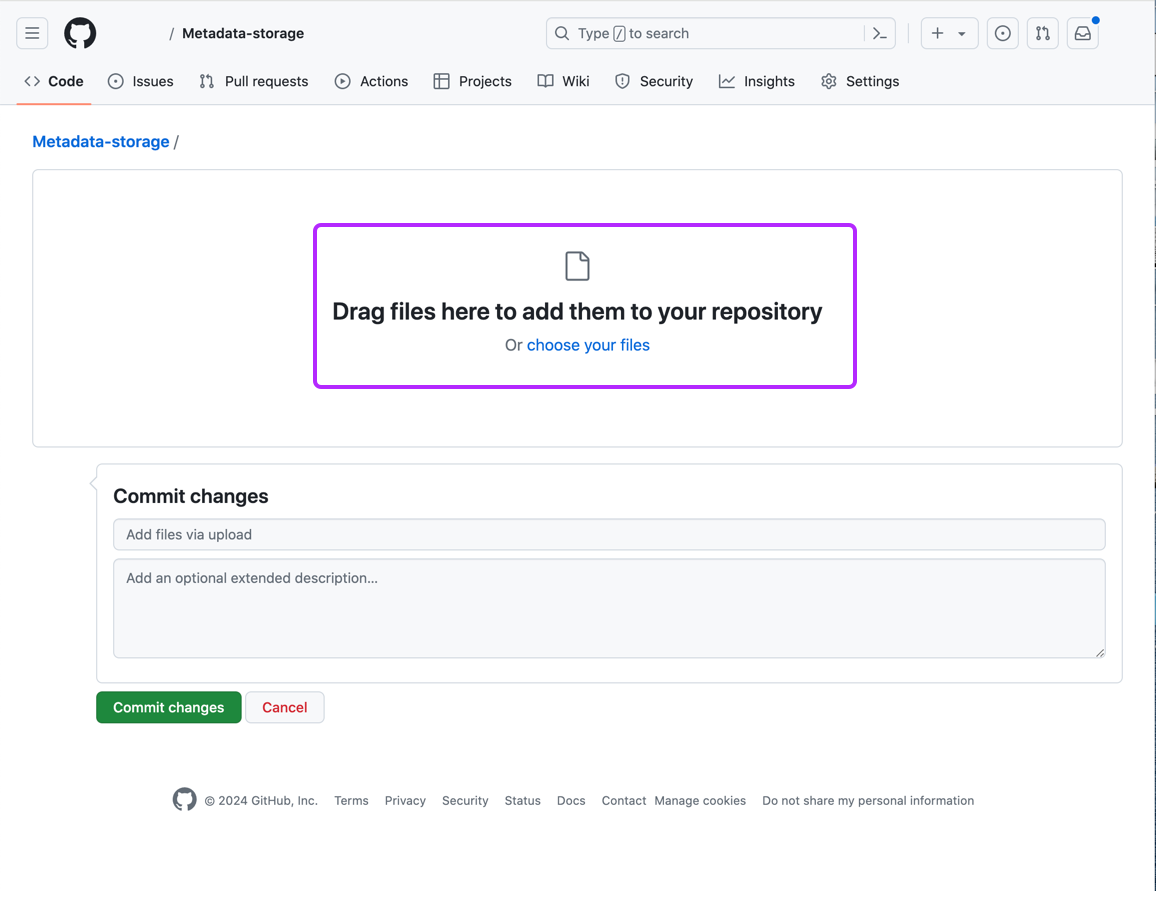The width and height of the screenshot is (1156, 916).
Task: Open repository Settings tab
Action: coord(860,81)
